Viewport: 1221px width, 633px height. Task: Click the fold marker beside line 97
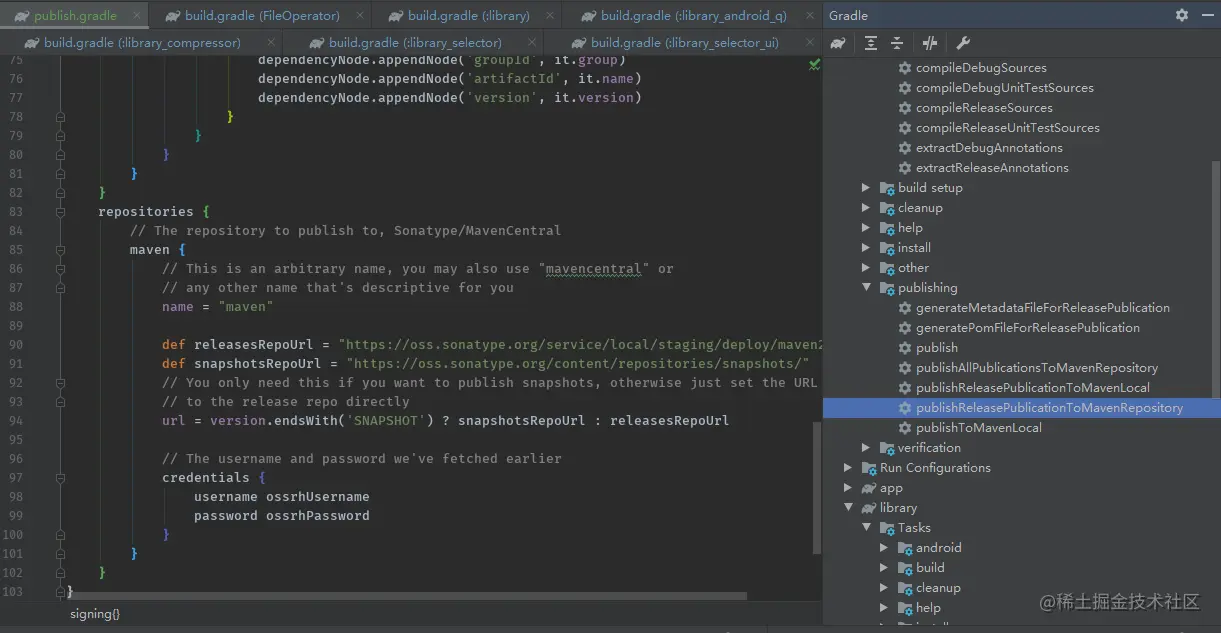60,478
